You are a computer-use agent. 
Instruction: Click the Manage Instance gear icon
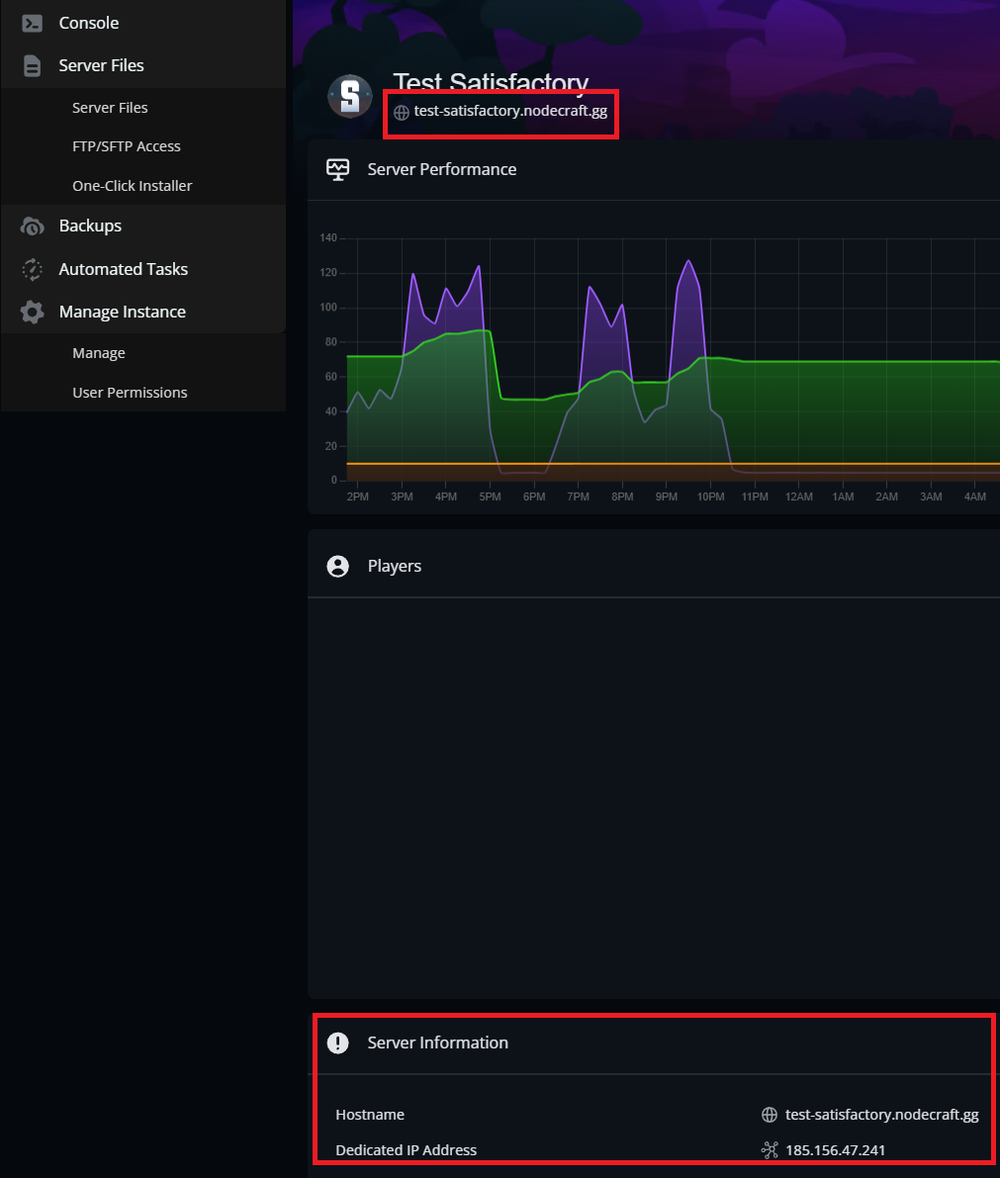click(x=32, y=312)
